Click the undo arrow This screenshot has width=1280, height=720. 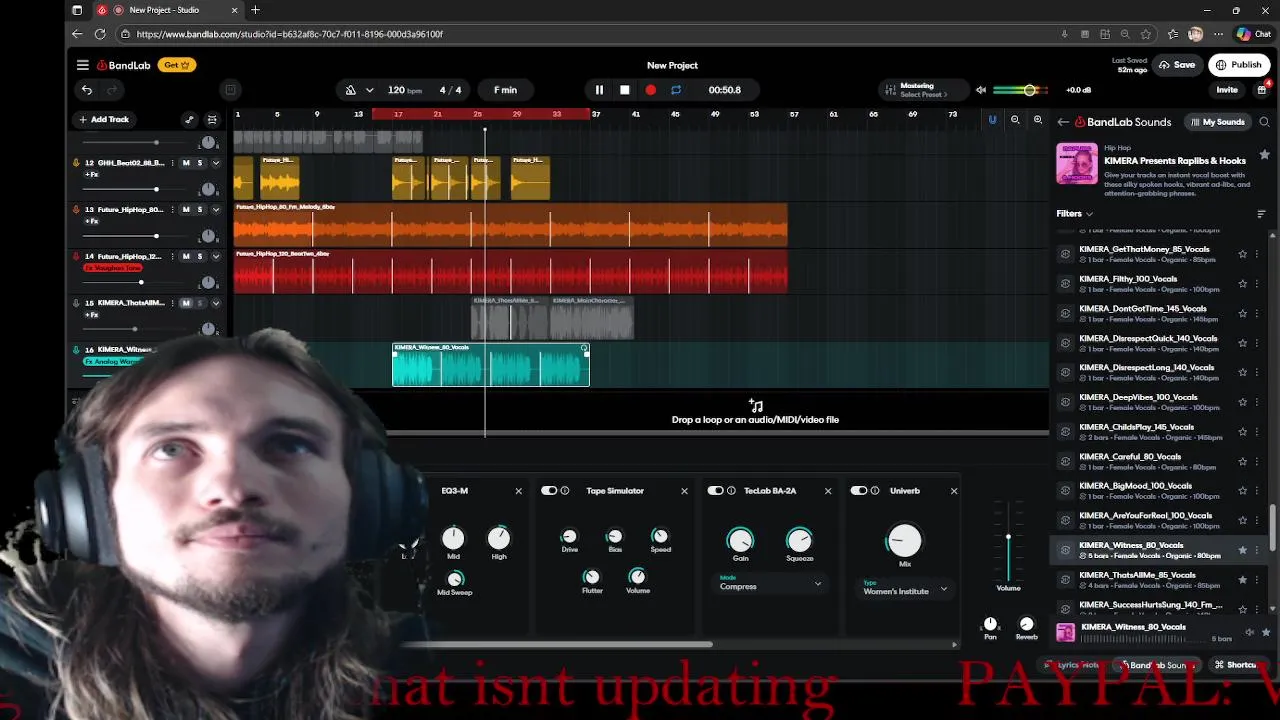(x=87, y=90)
